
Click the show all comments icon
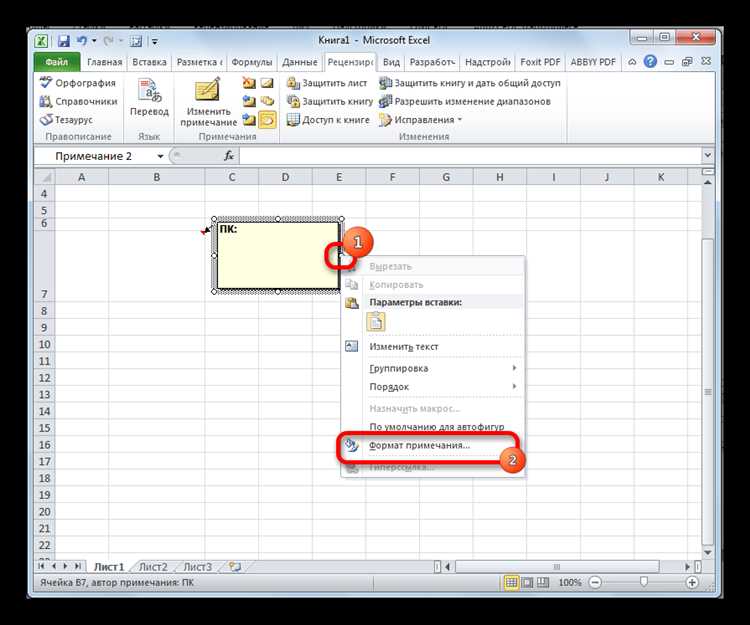pos(267,101)
